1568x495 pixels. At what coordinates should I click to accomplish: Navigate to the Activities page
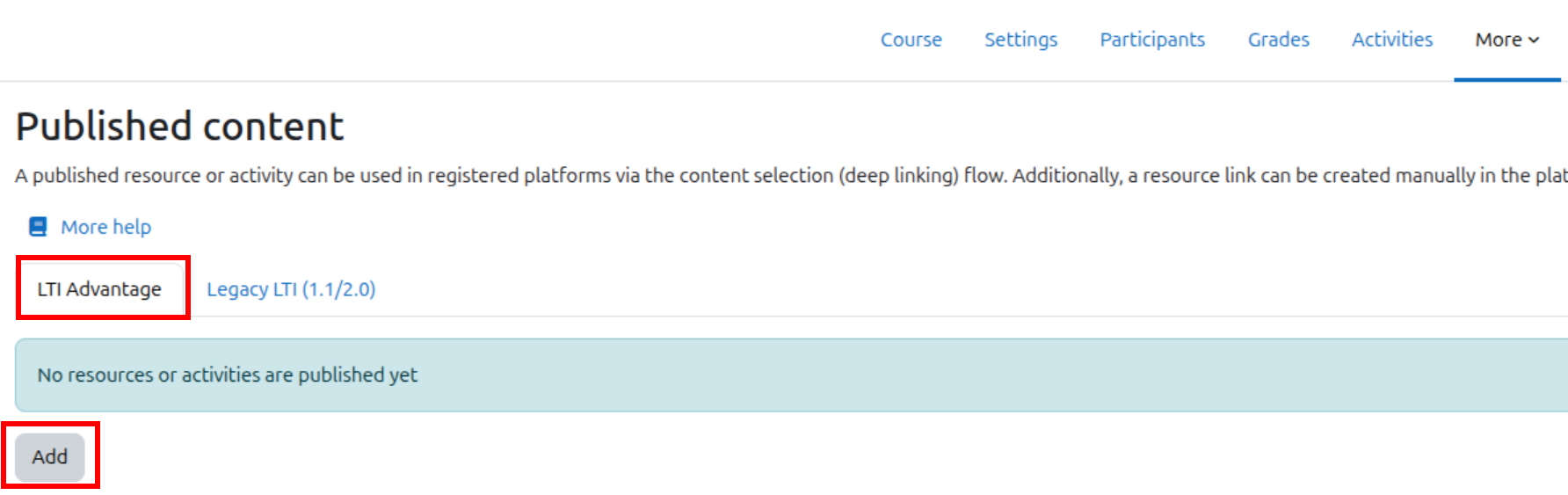click(1391, 40)
